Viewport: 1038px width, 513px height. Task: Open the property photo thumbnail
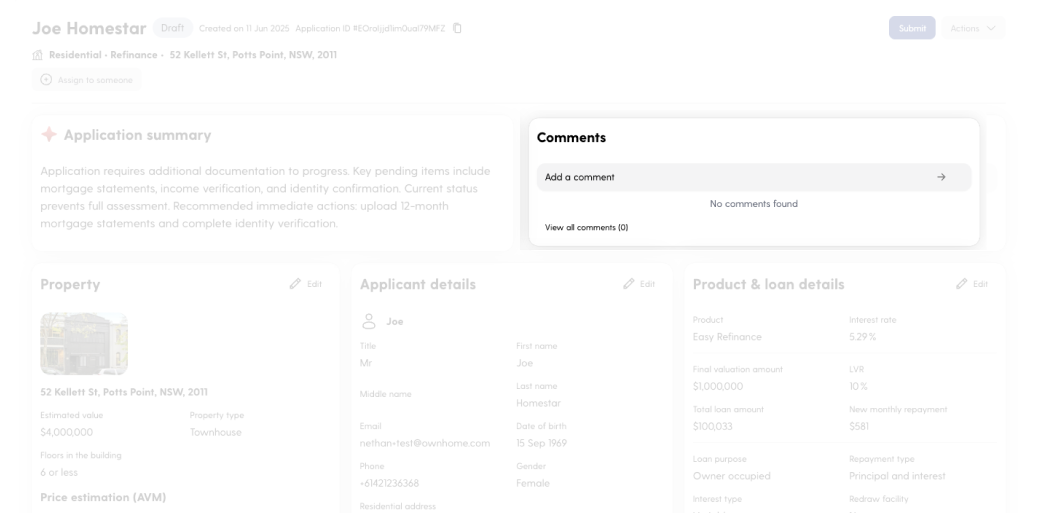point(84,344)
